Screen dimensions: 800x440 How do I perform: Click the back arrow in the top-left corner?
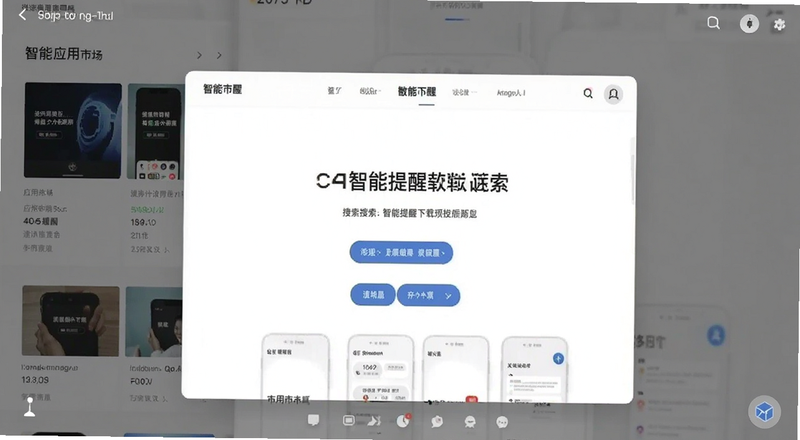click(x=22, y=15)
